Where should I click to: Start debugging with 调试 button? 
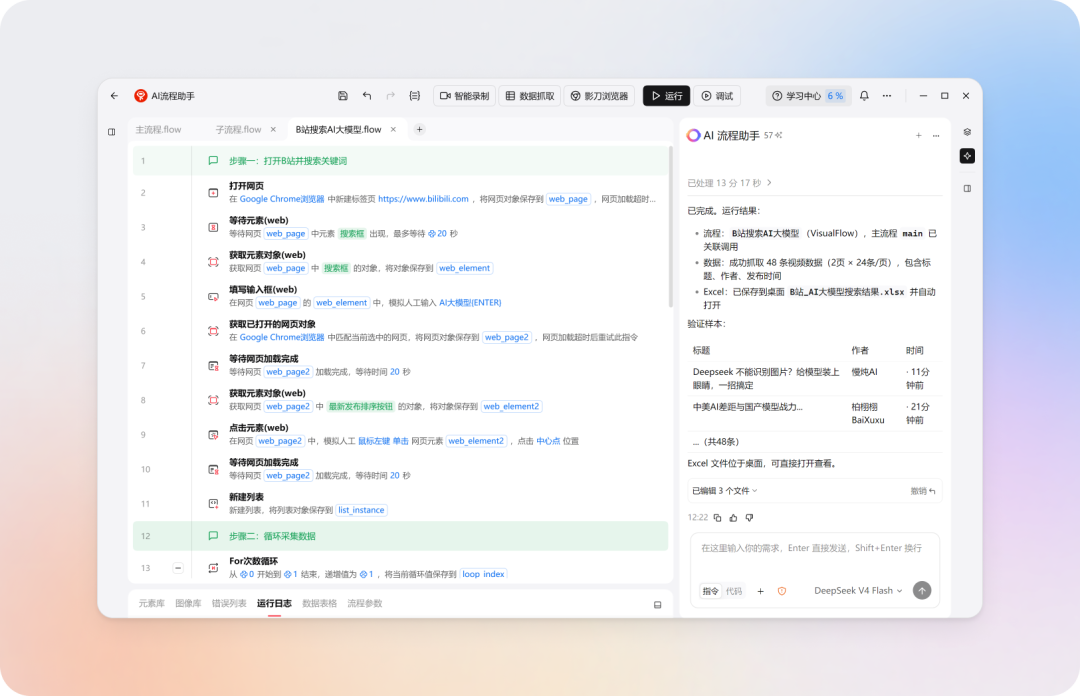pyautogui.click(x=717, y=96)
